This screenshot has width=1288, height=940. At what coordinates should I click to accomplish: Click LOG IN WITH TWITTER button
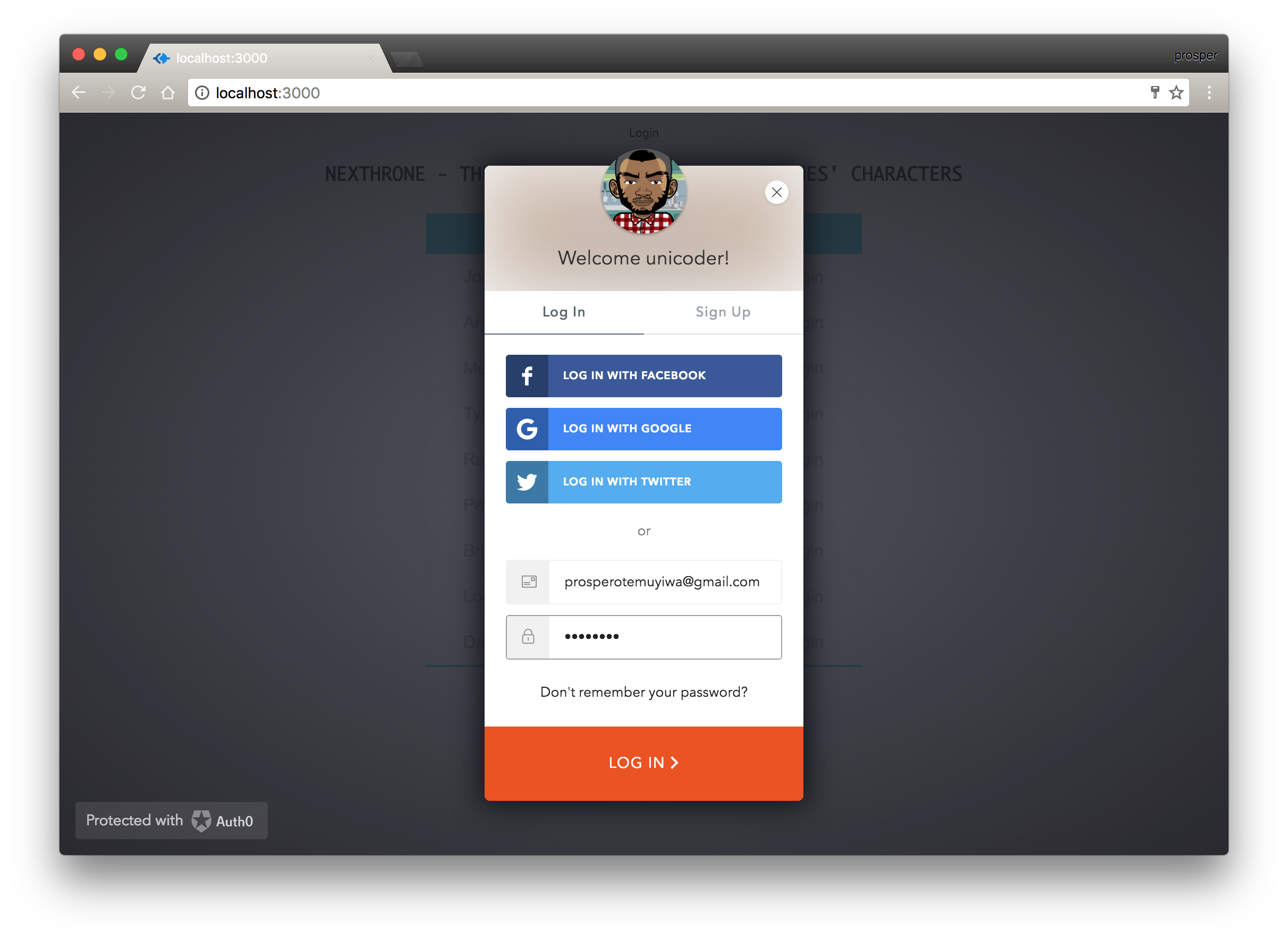643,481
